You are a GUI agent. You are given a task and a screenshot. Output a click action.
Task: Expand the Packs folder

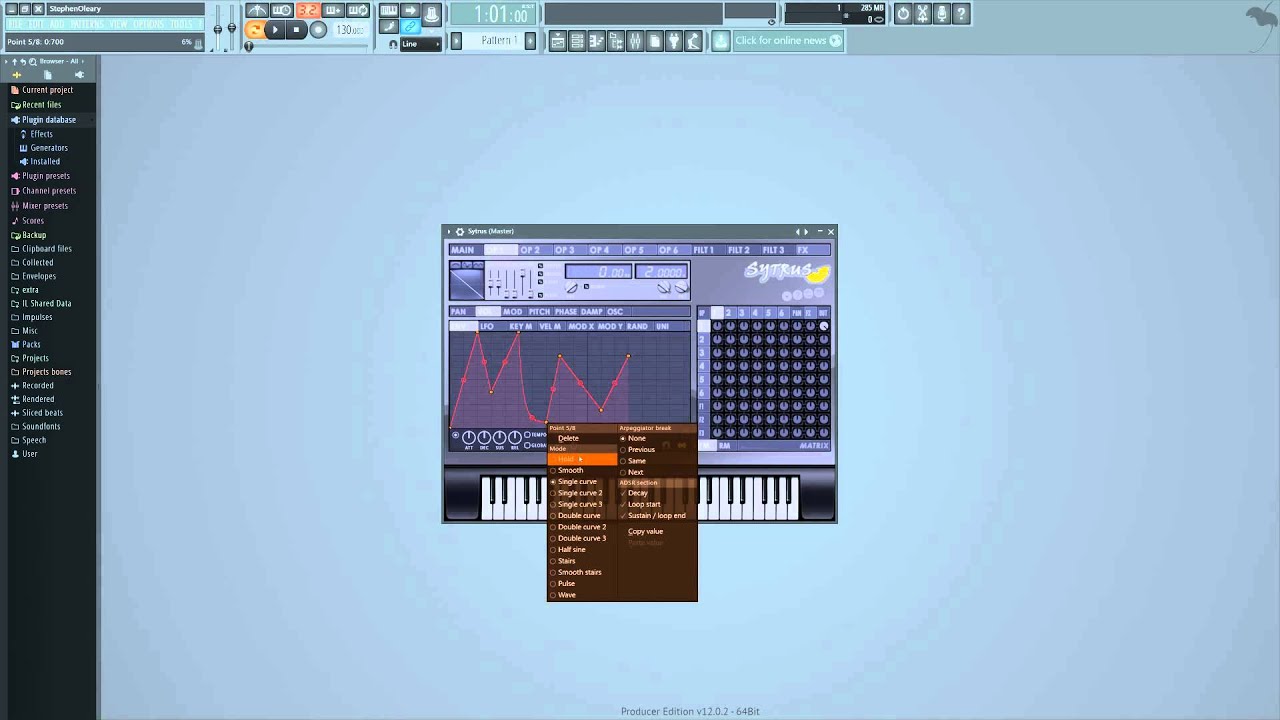pos(31,345)
